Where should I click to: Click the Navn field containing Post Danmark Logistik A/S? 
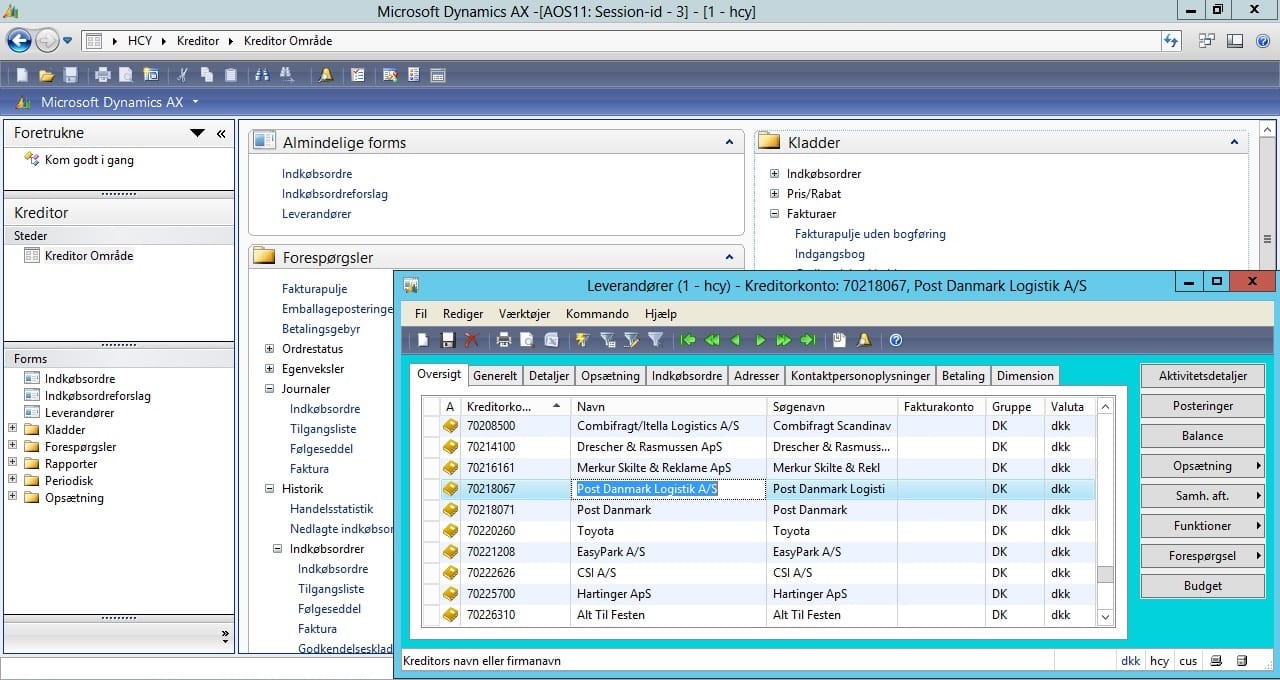pos(668,489)
